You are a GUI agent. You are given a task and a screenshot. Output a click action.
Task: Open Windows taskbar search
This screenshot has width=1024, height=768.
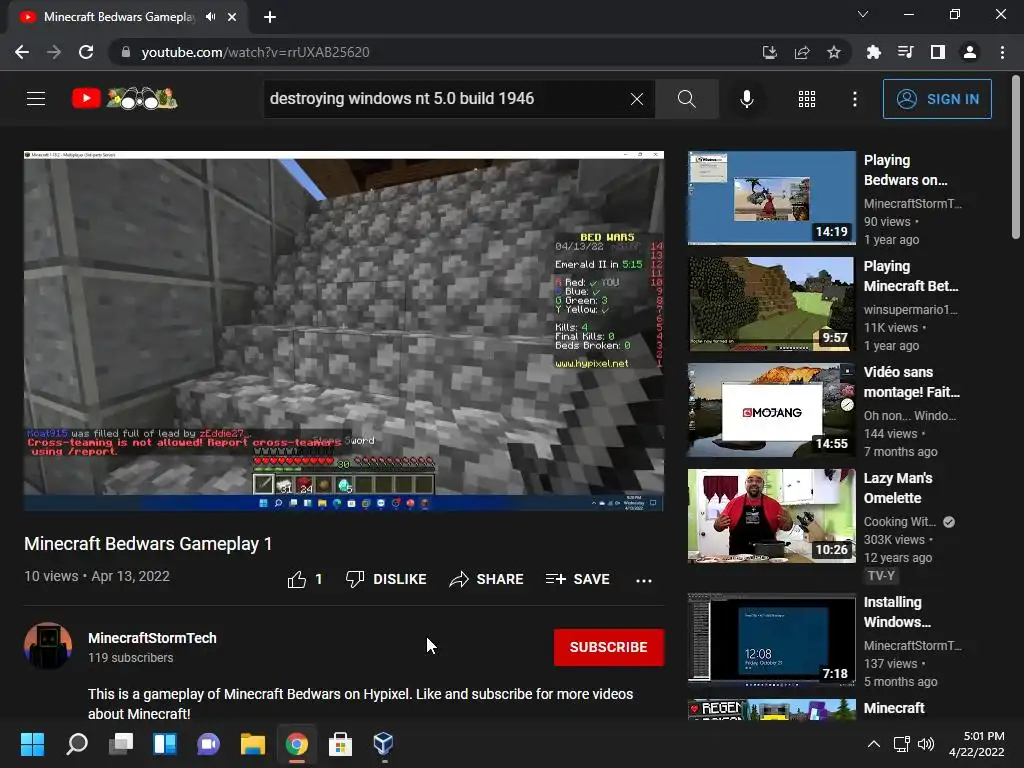pyautogui.click(x=77, y=744)
